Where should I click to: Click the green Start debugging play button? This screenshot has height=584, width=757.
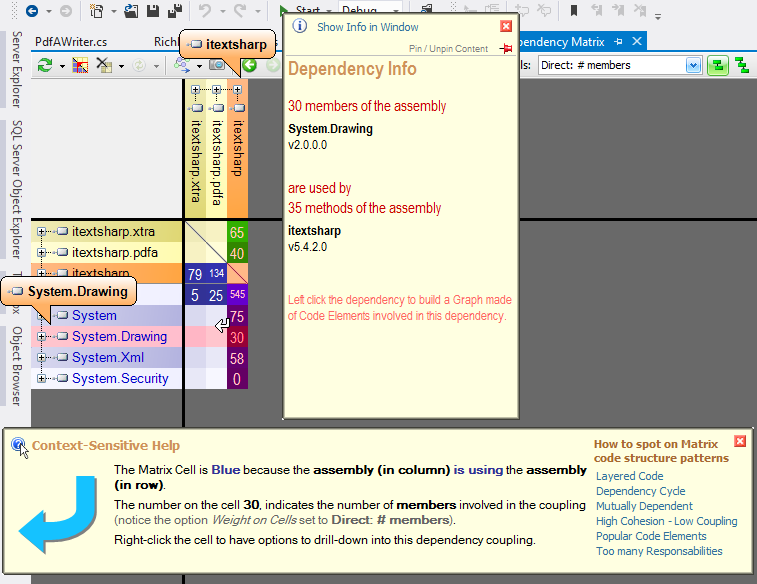click(284, 10)
